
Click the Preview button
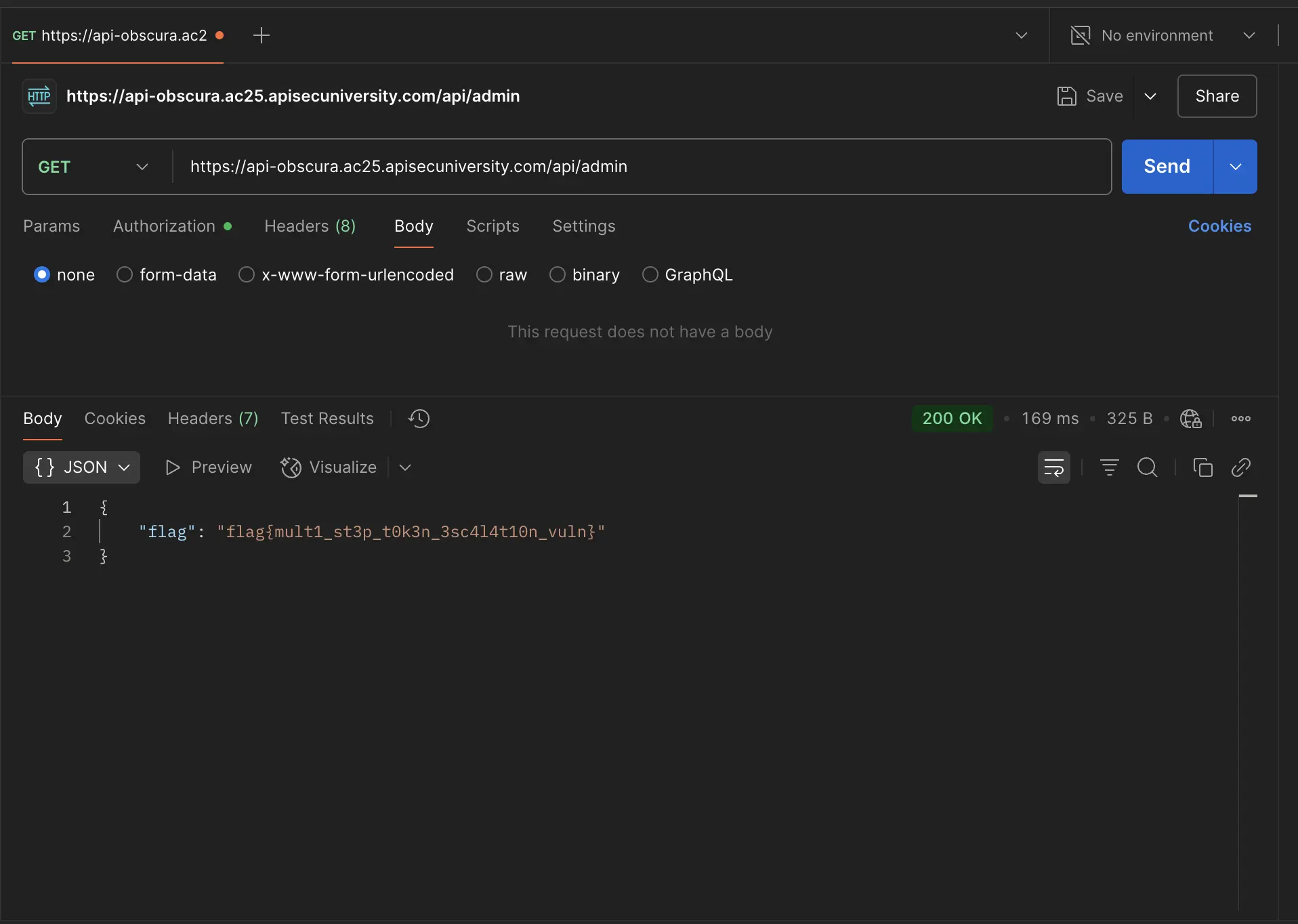pyautogui.click(x=209, y=467)
